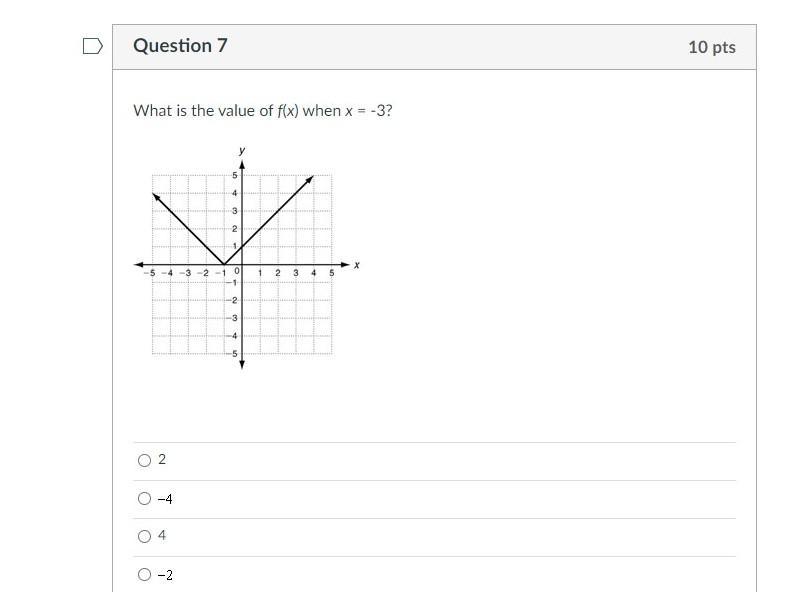This screenshot has width=804, height=592.
Task: Click the x axis label on graph
Action: [357, 265]
